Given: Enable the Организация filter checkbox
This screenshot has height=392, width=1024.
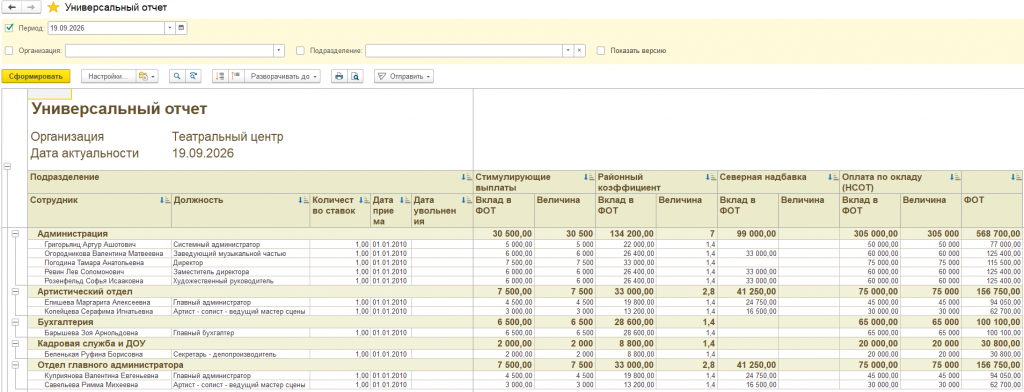Looking at the screenshot, I should click(8, 50).
